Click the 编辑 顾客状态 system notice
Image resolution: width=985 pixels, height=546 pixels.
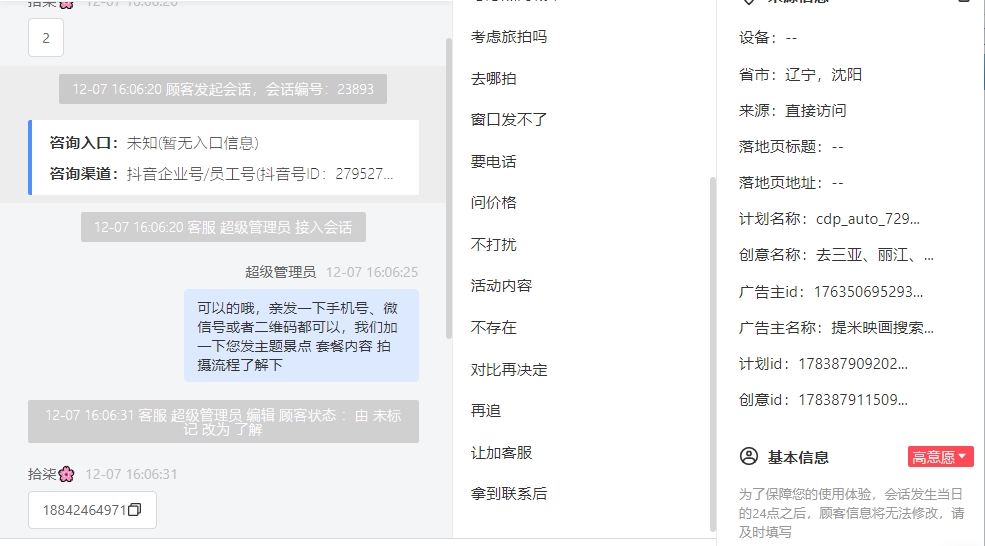point(223,422)
